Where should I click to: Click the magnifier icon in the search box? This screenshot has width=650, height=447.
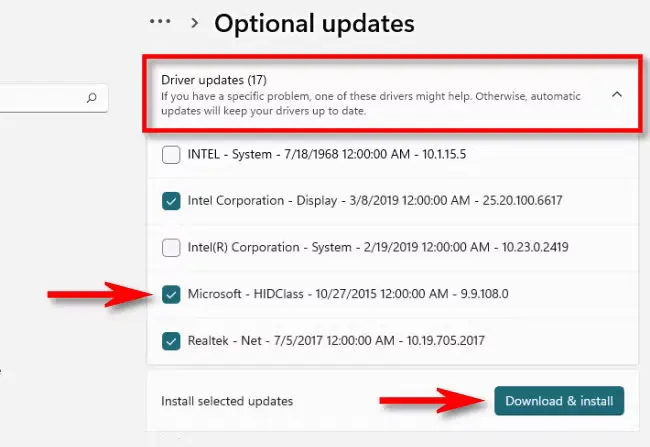pos(92,98)
